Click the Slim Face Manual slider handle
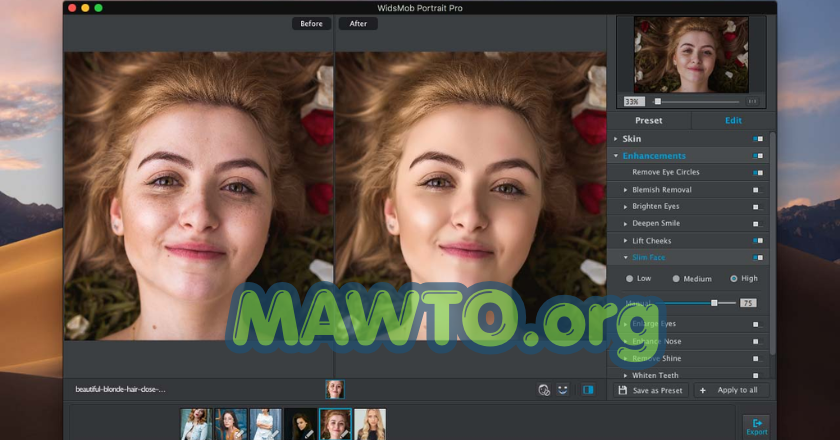The height and width of the screenshot is (440, 840). 714,303
